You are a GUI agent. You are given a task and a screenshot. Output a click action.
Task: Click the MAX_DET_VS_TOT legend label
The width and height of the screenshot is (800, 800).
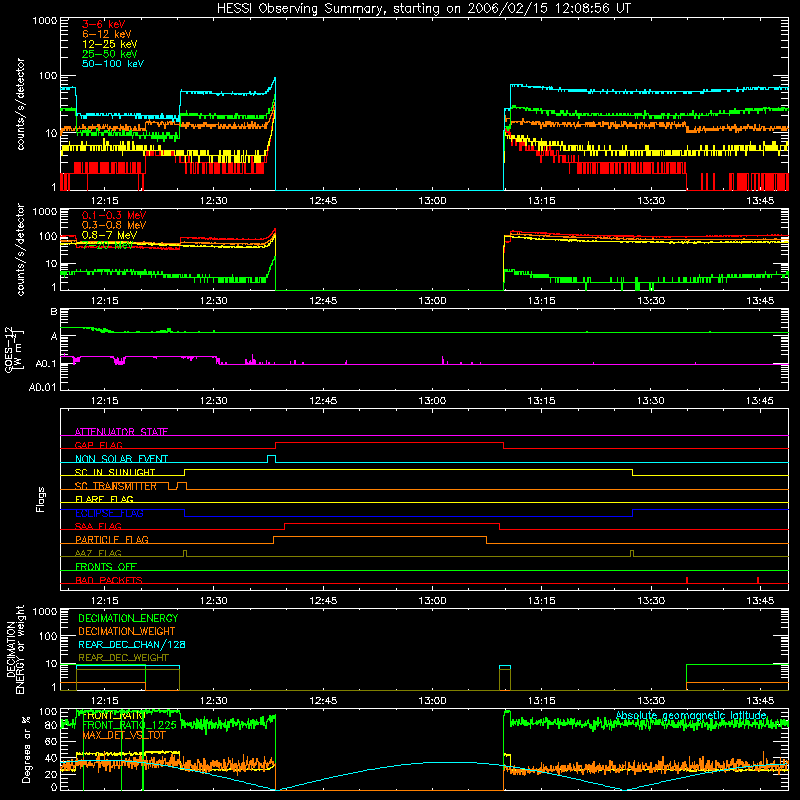point(124,735)
